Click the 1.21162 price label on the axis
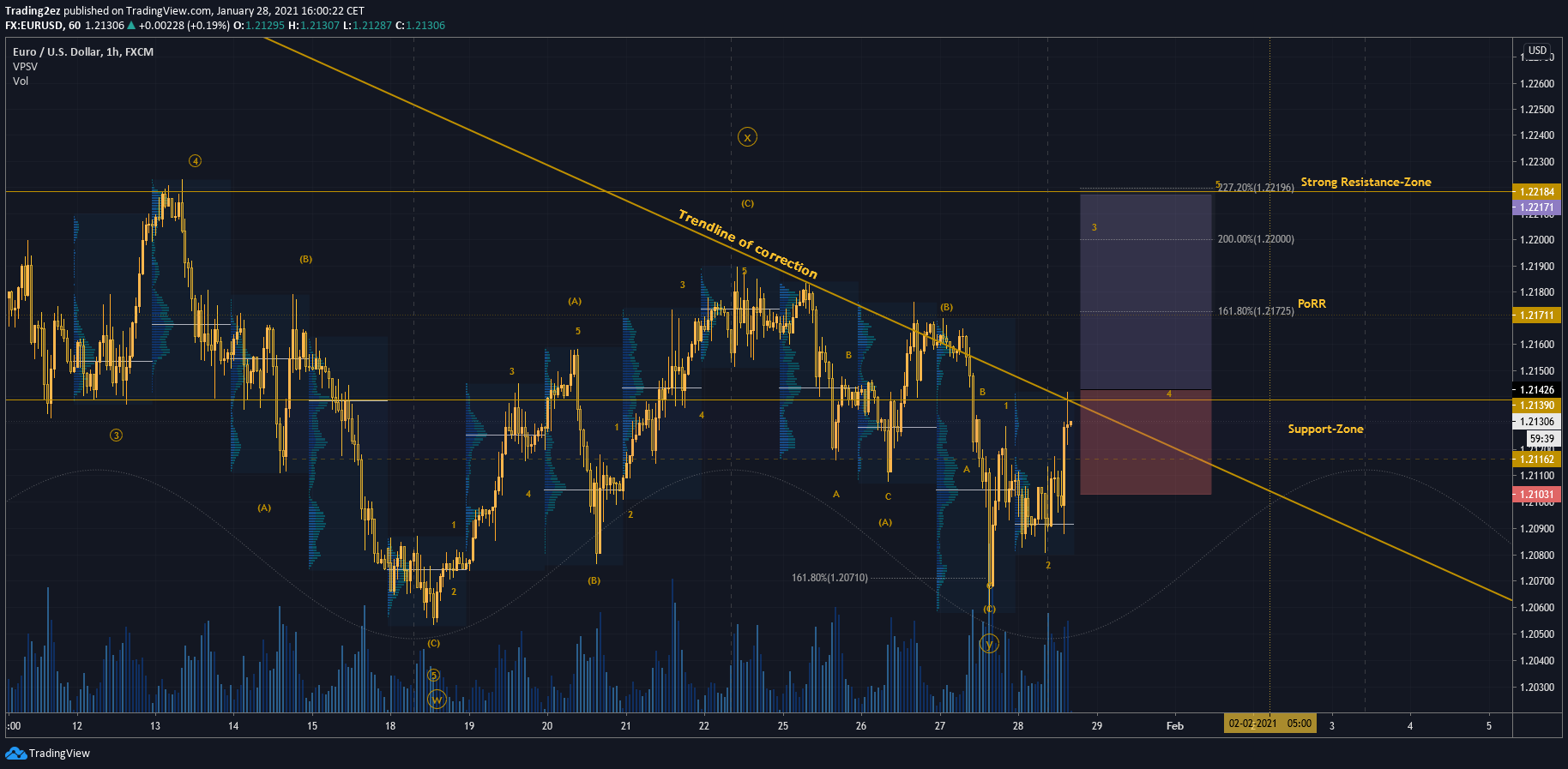This screenshot has width=1568, height=769. click(x=1536, y=460)
